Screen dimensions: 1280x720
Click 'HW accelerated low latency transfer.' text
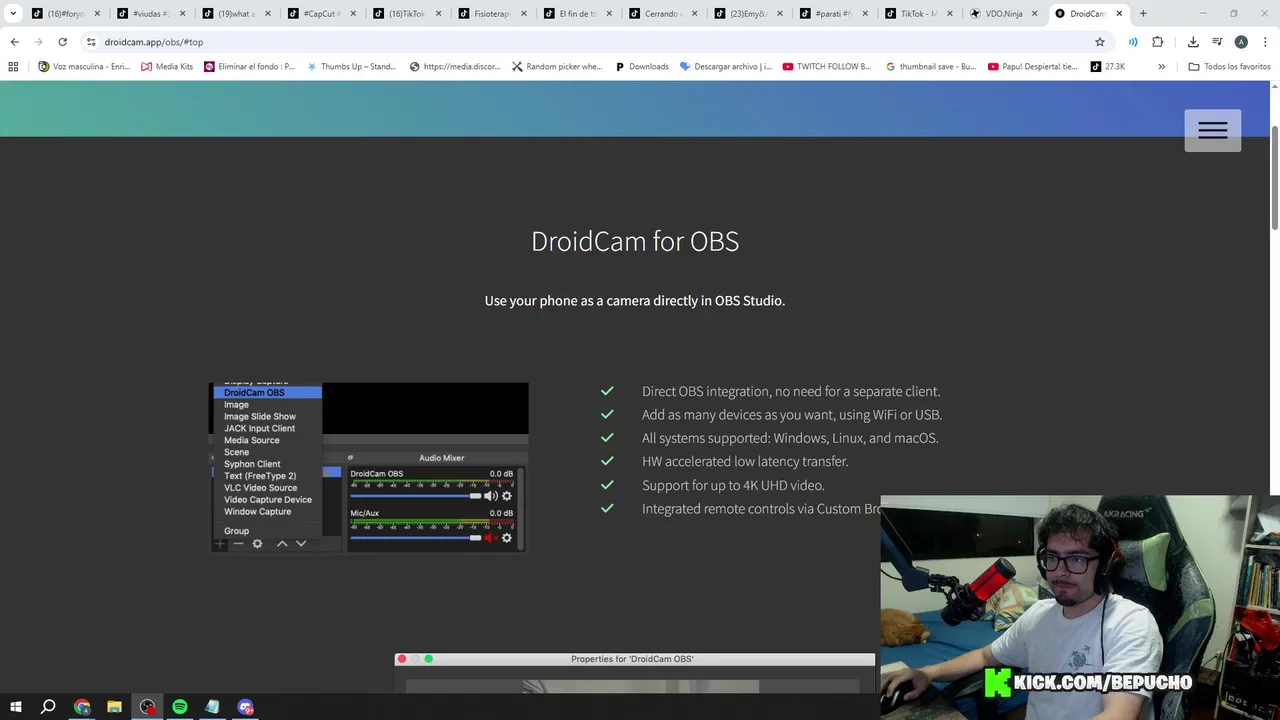click(745, 461)
